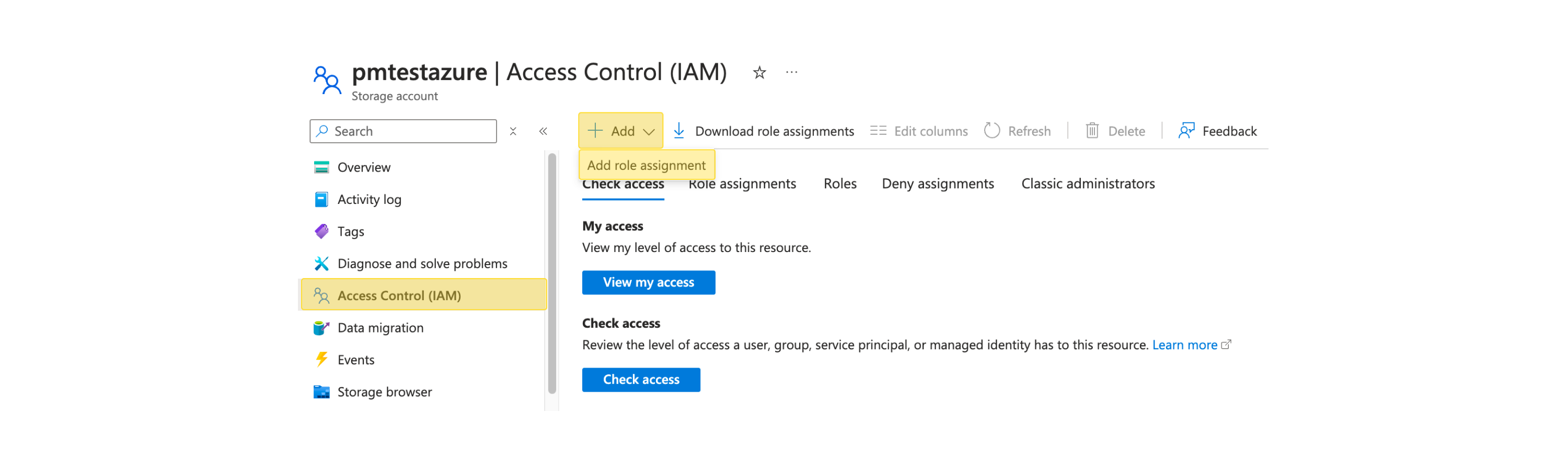The width and height of the screenshot is (1568, 469).
Task: Click the Events lightning bolt icon
Action: coord(321,359)
